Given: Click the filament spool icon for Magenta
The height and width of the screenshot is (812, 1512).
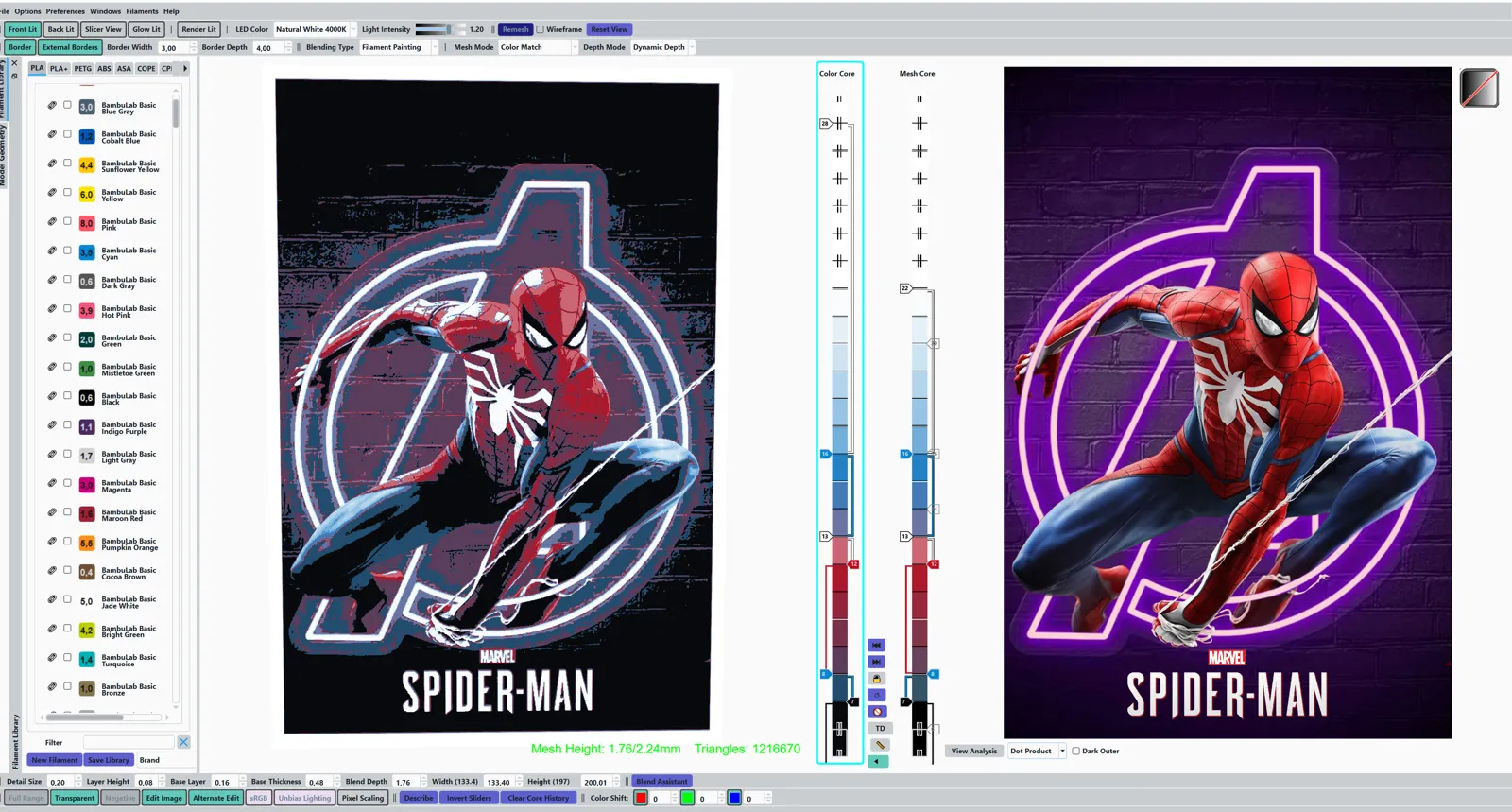Looking at the screenshot, I should 52,483.
